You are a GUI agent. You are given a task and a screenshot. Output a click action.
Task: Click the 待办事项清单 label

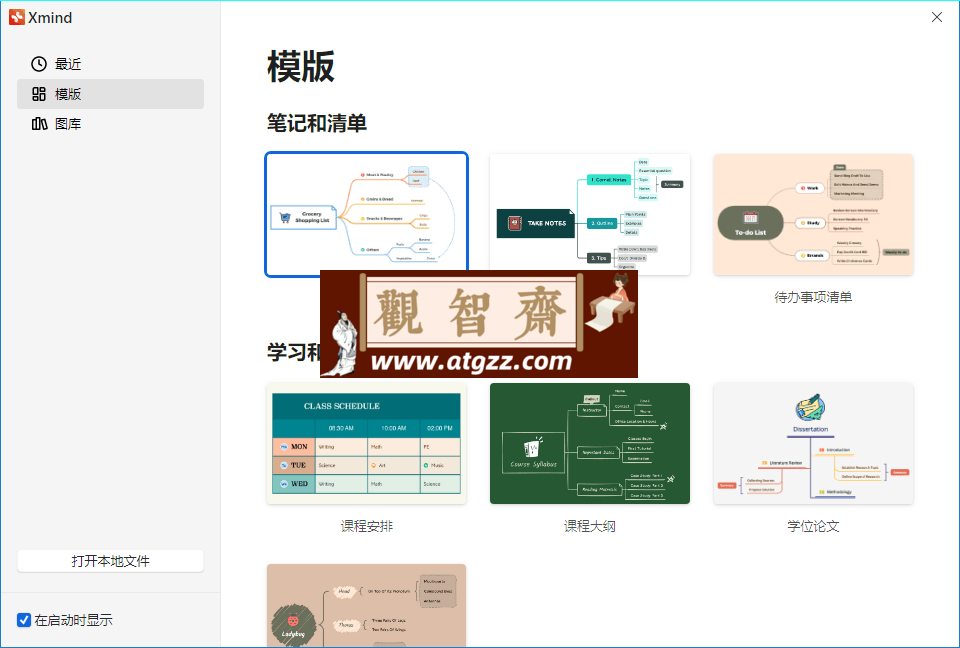pyautogui.click(x=813, y=297)
